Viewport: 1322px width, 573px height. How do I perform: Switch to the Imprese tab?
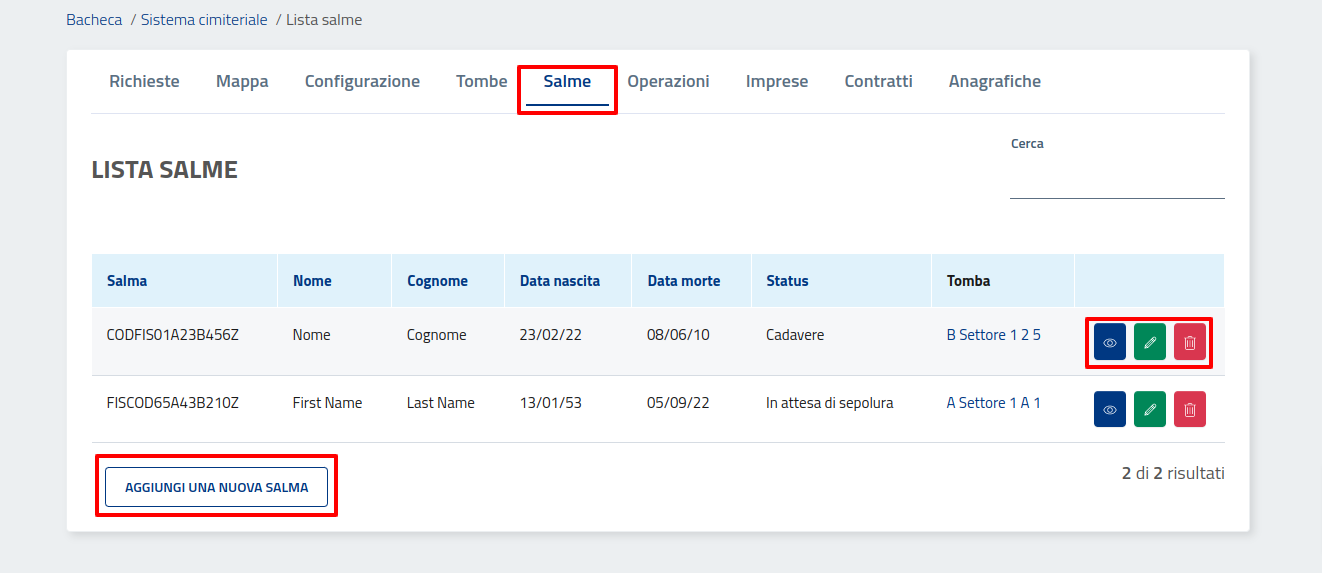(776, 82)
